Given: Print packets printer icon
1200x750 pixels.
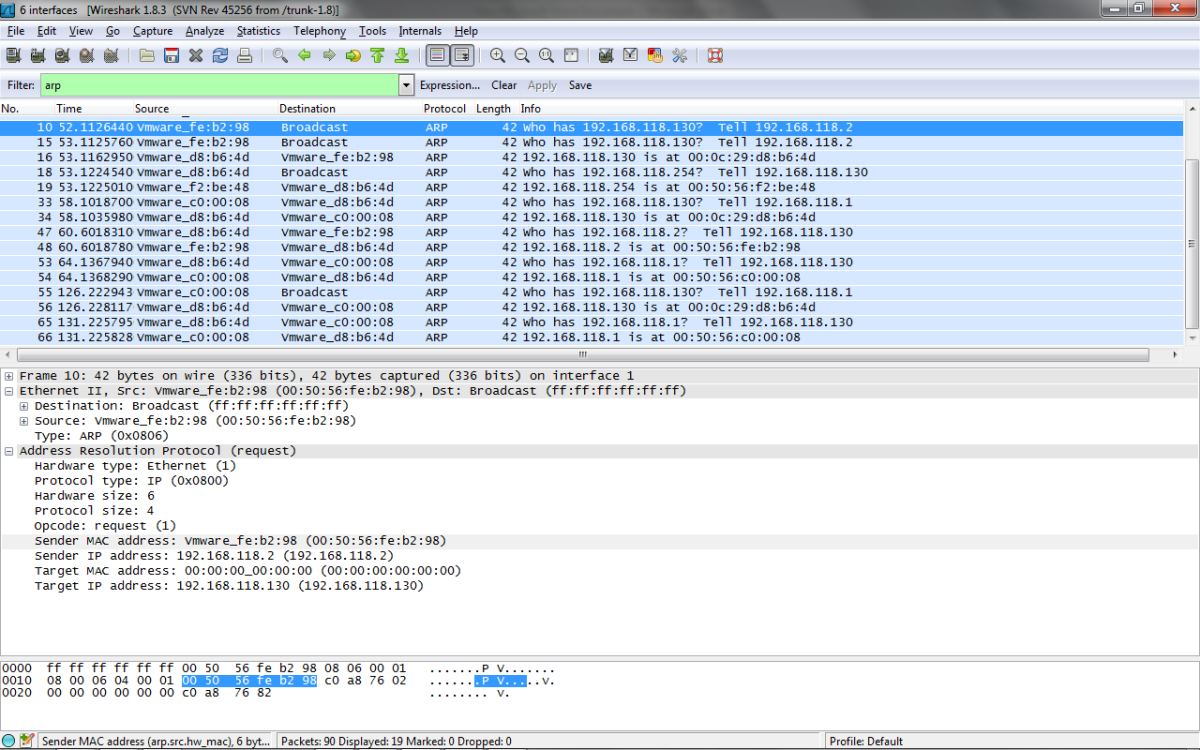Looking at the screenshot, I should pos(245,56).
